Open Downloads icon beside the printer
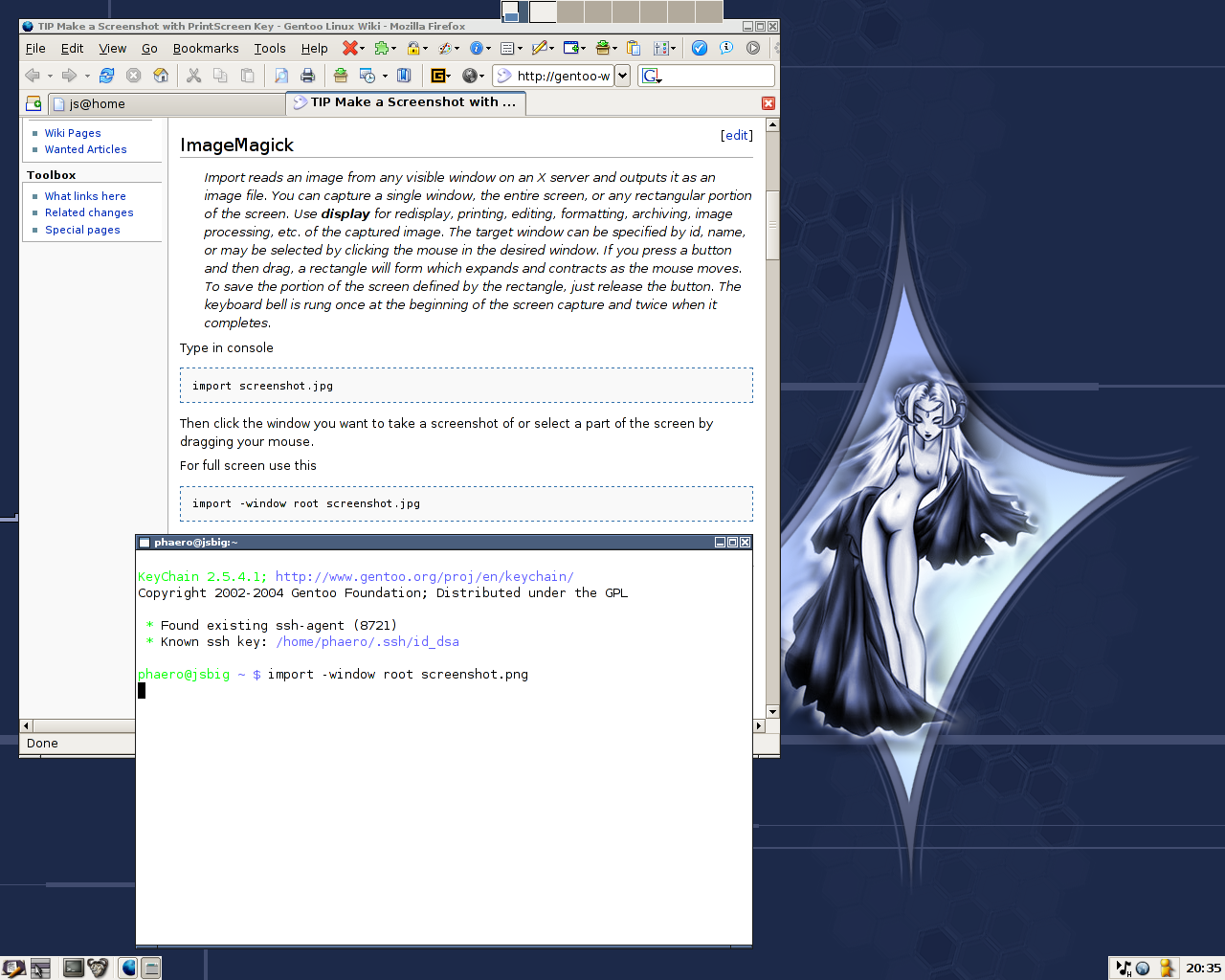 pos(340,76)
